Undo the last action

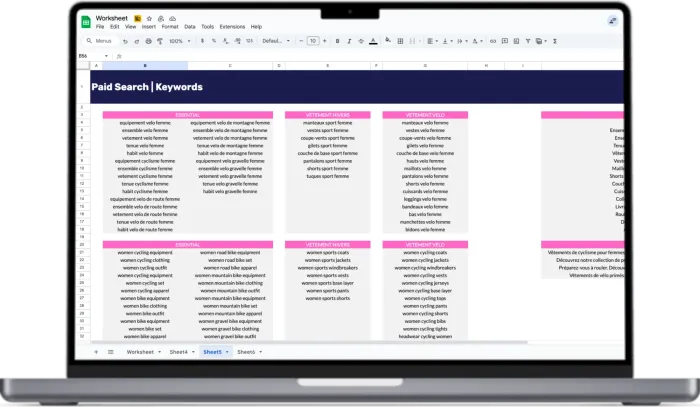125,41
